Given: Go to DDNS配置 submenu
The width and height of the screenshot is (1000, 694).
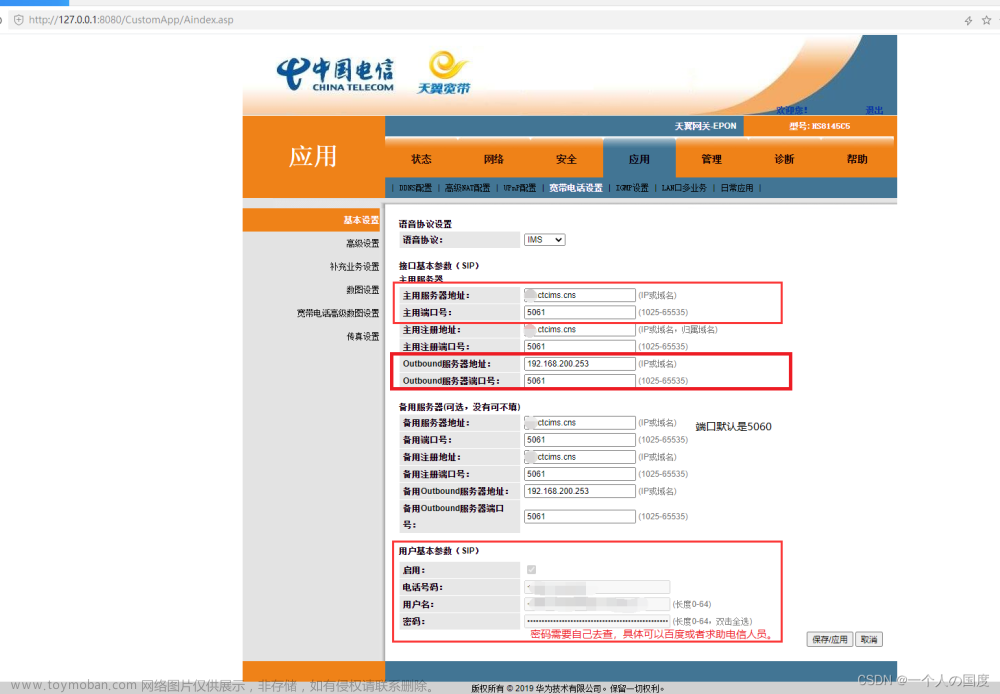Looking at the screenshot, I should point(415,188).
